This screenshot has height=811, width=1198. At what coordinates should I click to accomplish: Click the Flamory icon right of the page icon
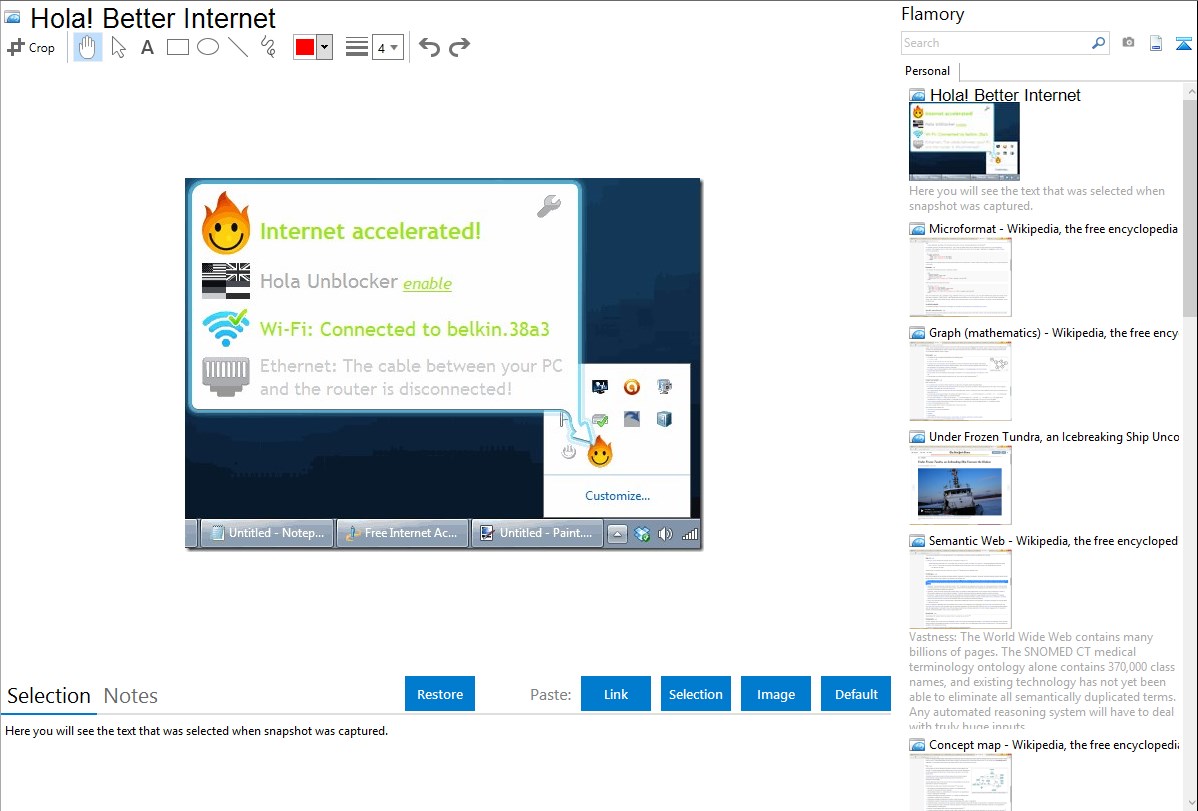tap(1183, 43)
